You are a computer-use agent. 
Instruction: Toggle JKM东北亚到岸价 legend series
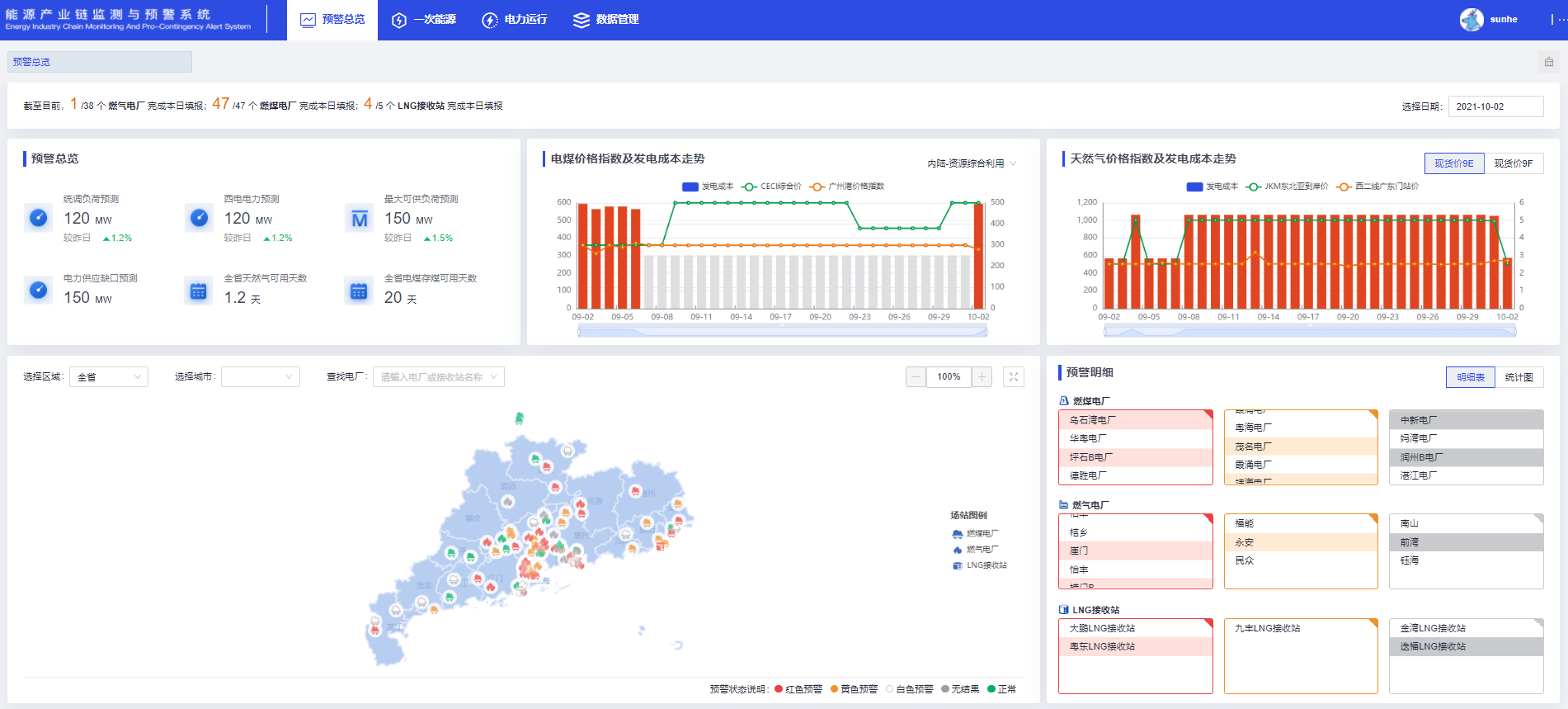[1287, 187]
